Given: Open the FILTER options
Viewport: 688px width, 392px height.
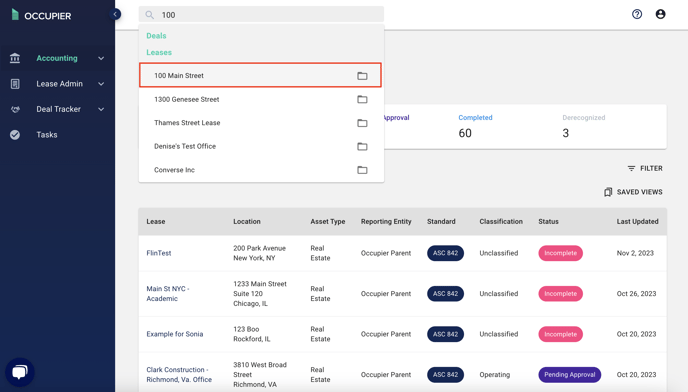Looking at the screenshot, I should pos(645,169).
